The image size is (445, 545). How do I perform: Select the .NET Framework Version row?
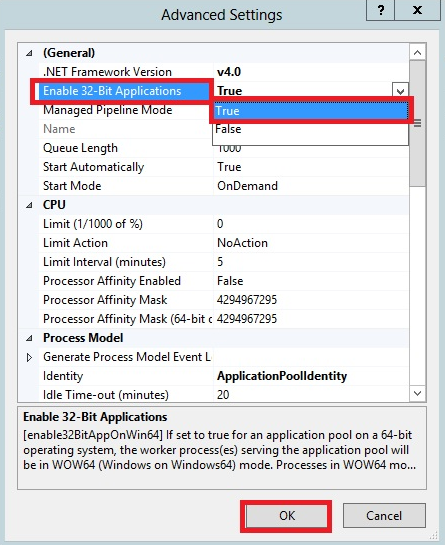(224, 72)
